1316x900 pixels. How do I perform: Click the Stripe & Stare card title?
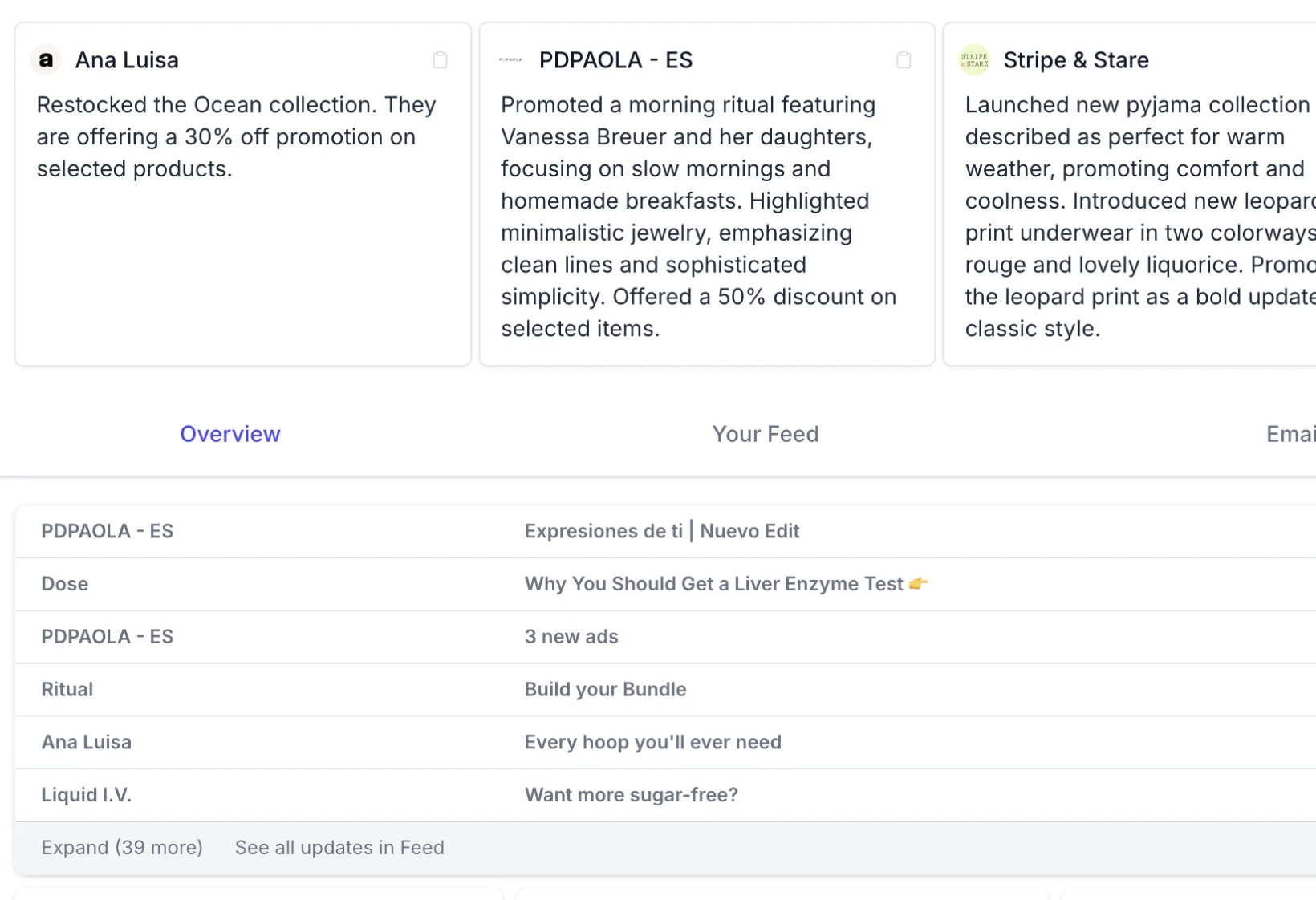1076,60
